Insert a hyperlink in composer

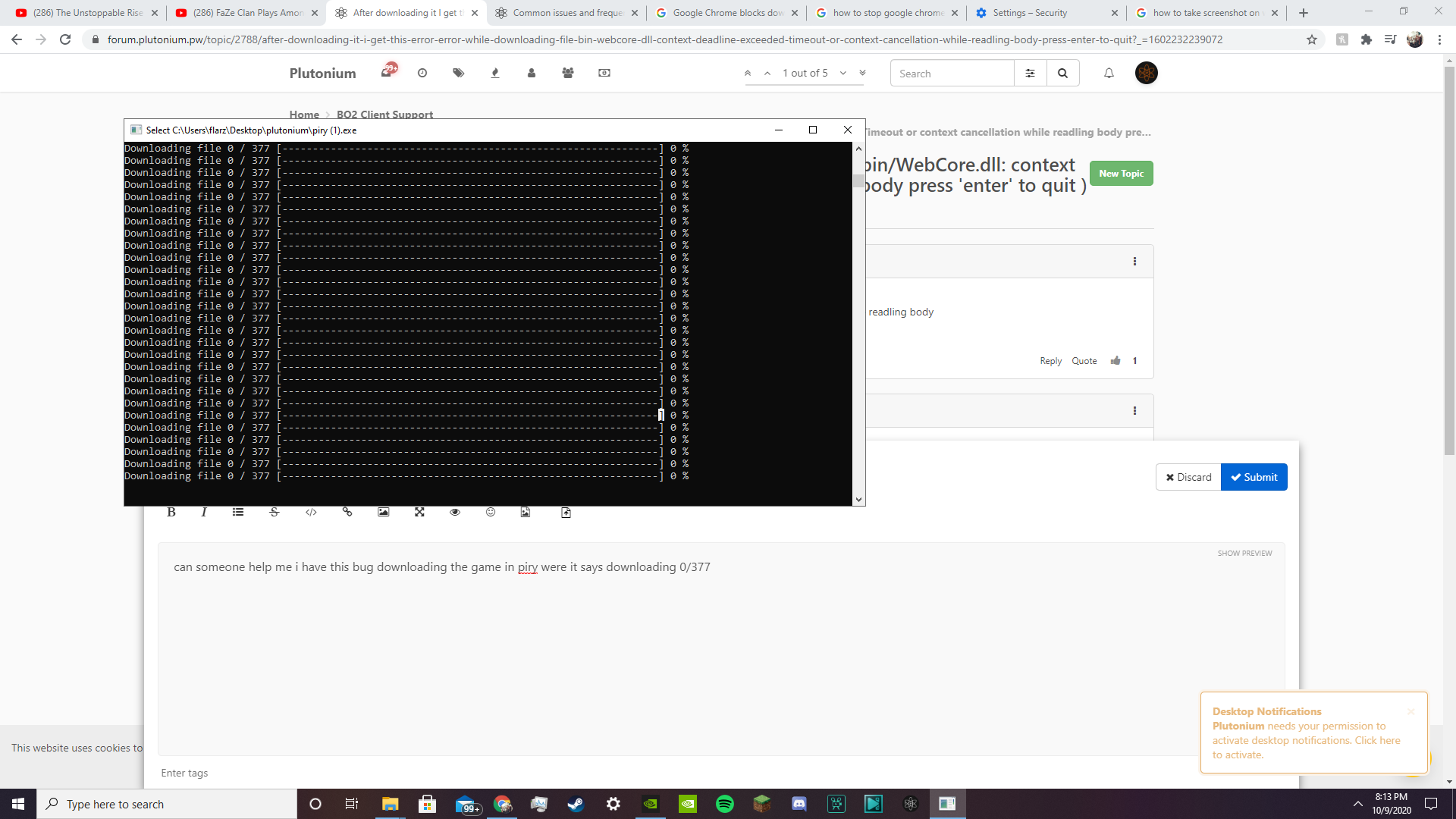click(347, 513)
